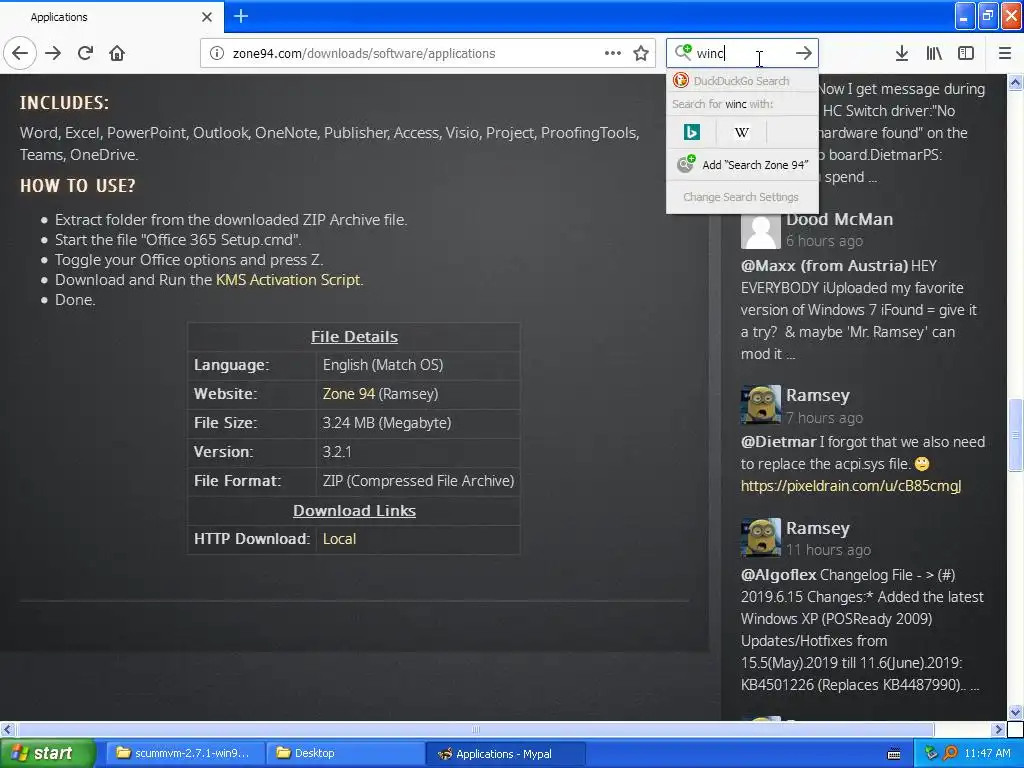
Task: Click the Local HTTP download link
Action: click(x=339, y=539)
